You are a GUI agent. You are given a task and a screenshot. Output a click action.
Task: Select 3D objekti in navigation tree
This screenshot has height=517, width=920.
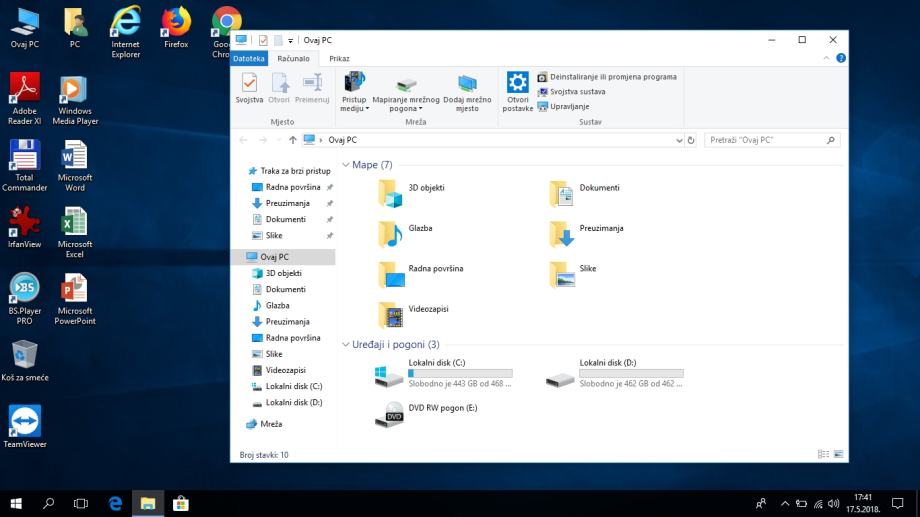(277, 273)
